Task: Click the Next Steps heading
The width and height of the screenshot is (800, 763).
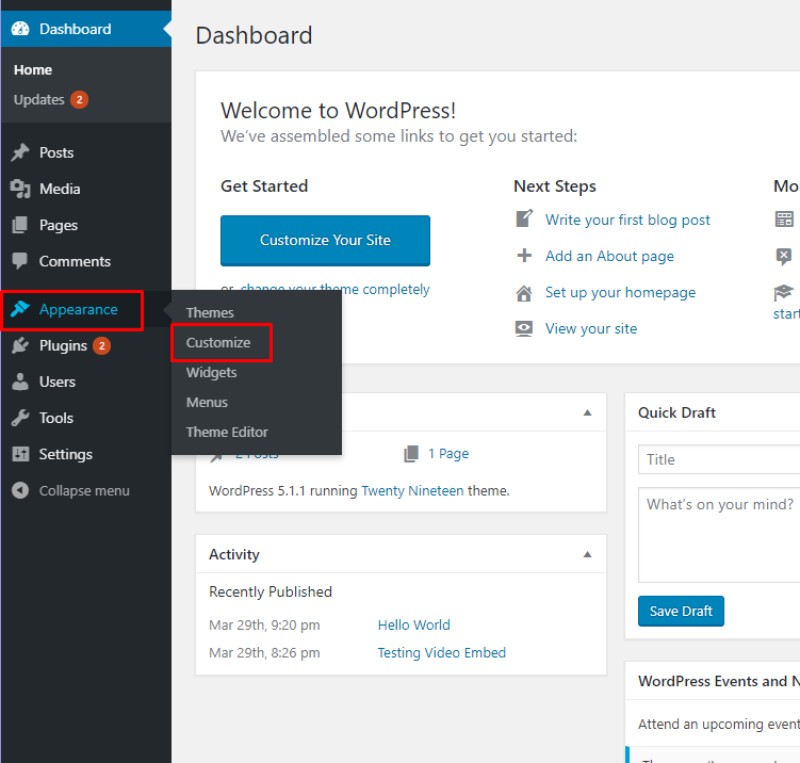Action: point(555,186)
